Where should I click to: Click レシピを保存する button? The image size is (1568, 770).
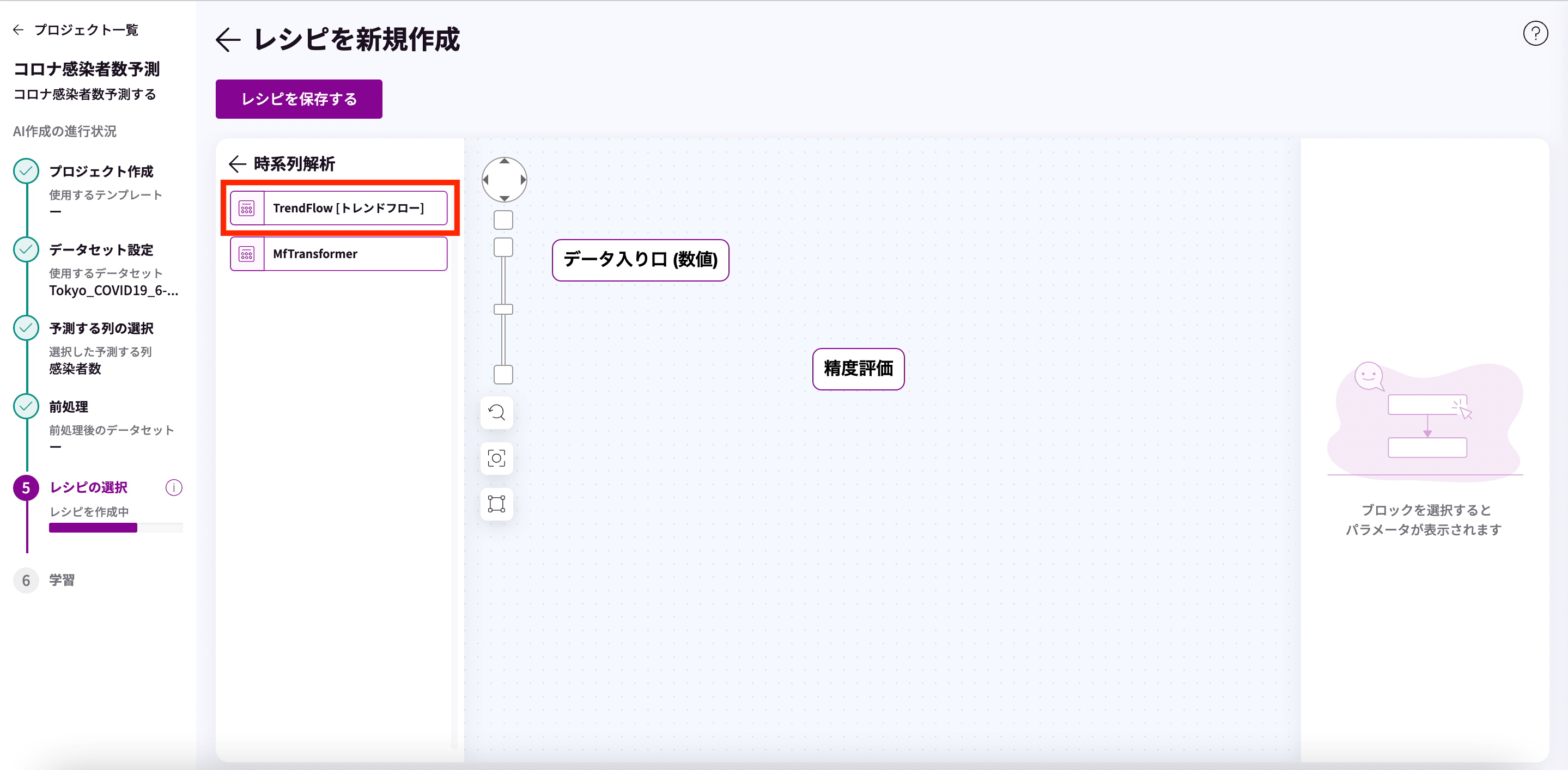299,99
